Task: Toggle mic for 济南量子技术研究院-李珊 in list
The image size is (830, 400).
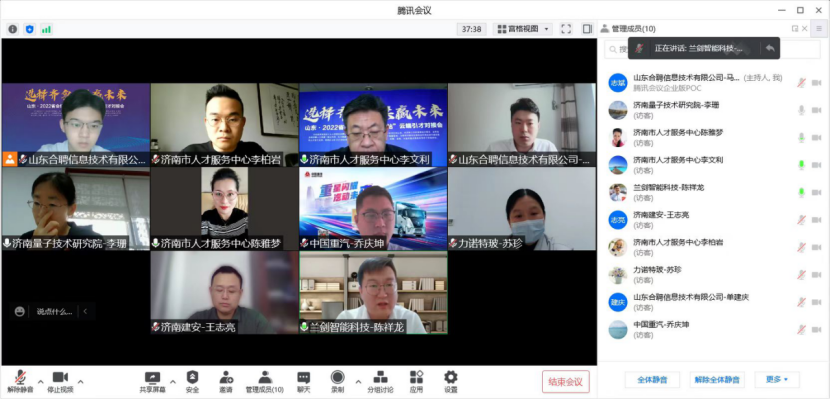Action: (x=801, y=110)
